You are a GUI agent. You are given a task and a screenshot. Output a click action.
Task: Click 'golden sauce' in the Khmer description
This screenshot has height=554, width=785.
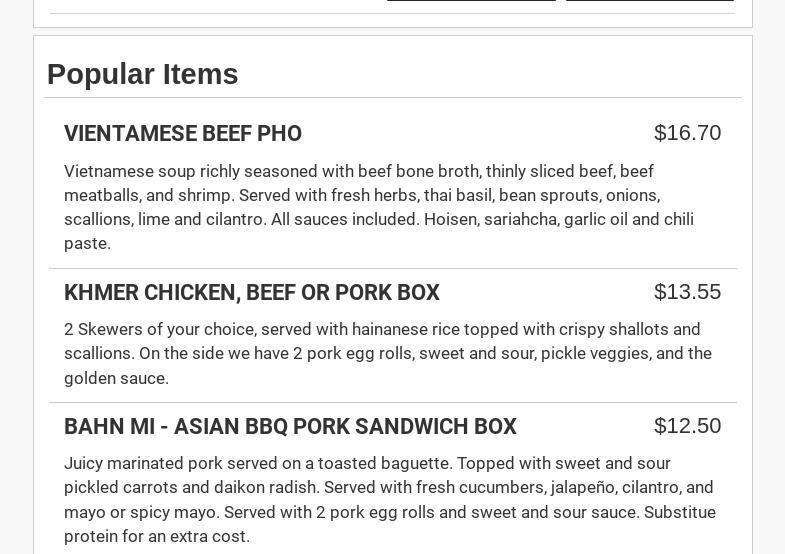click(116, 378)
